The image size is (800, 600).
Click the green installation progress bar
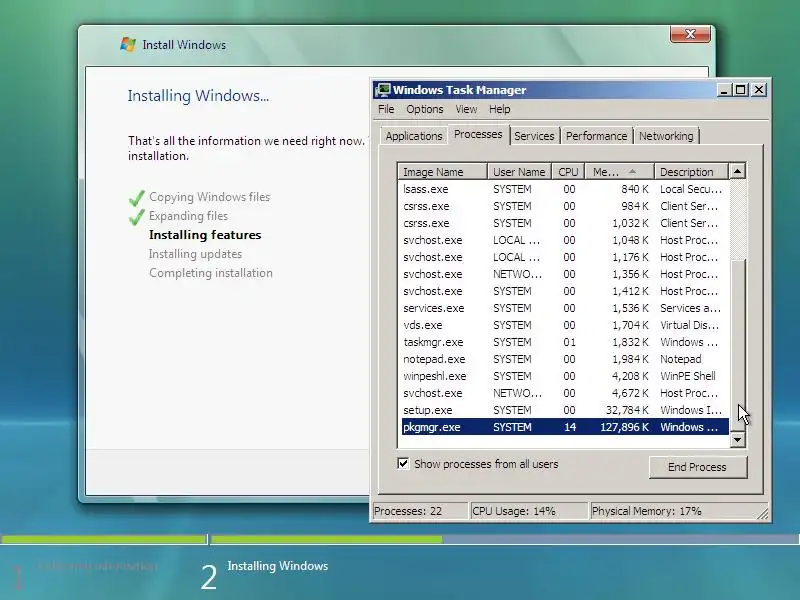327,539
